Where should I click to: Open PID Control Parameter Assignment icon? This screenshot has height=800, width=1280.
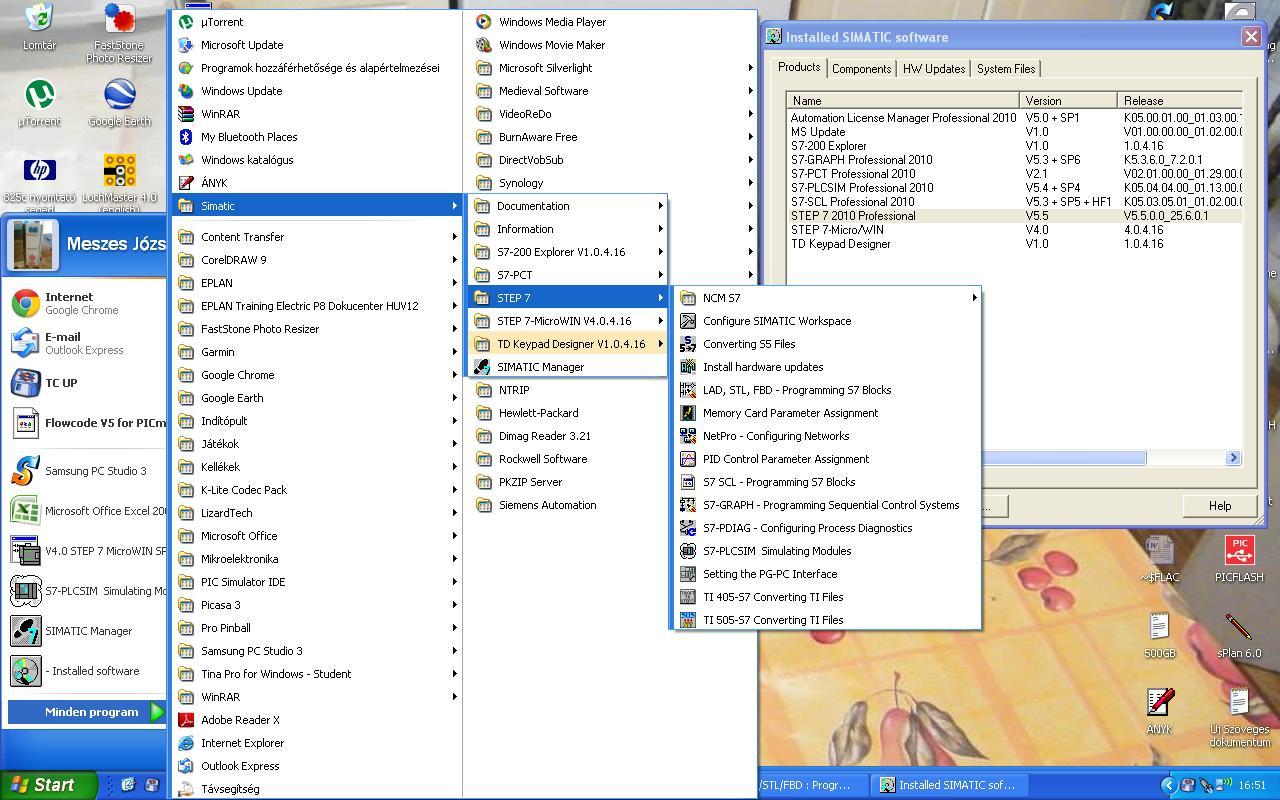(687, 459)
